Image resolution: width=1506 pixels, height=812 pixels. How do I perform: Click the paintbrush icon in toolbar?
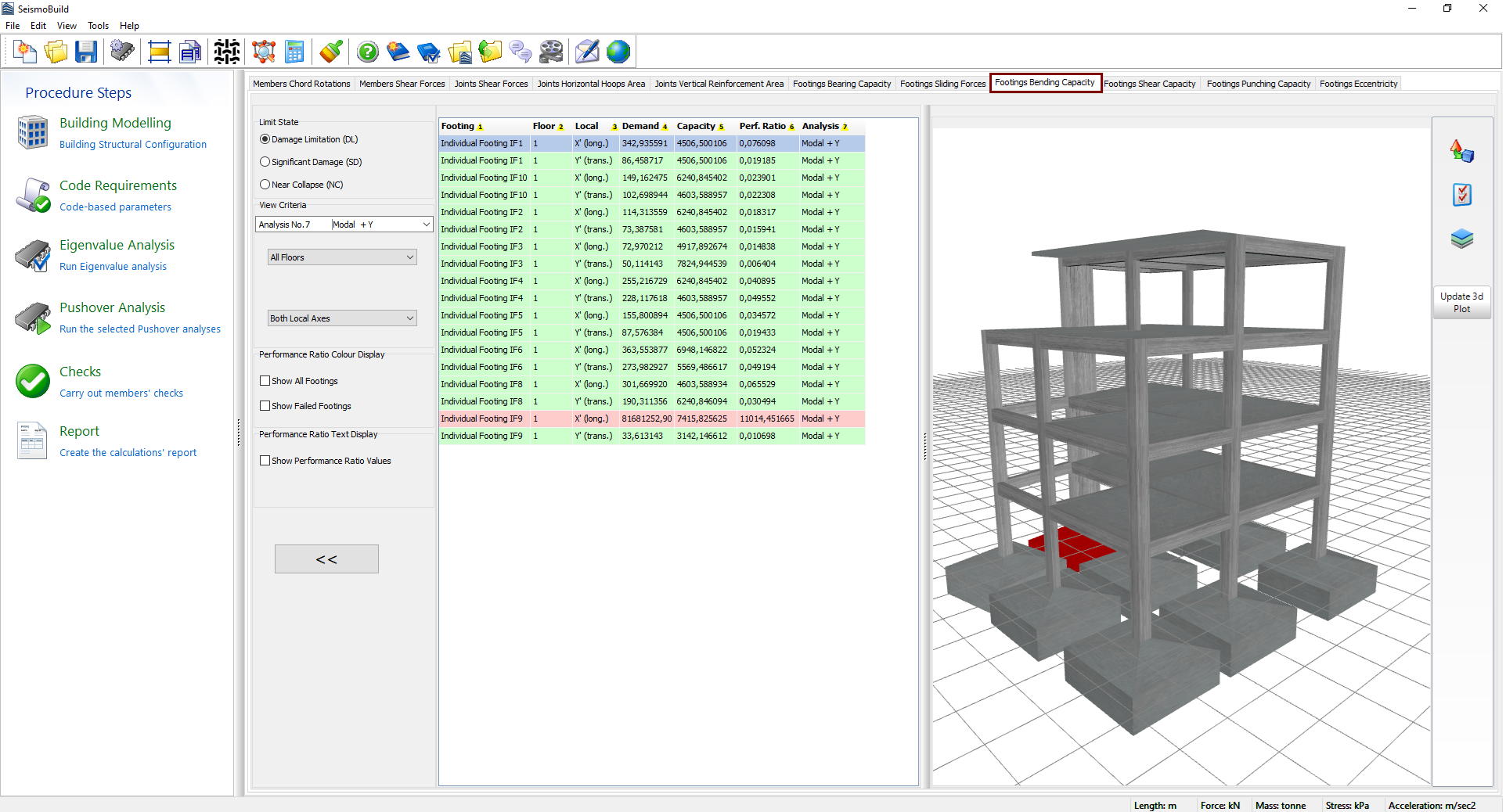pyautogui.click(x=331, y=52)
